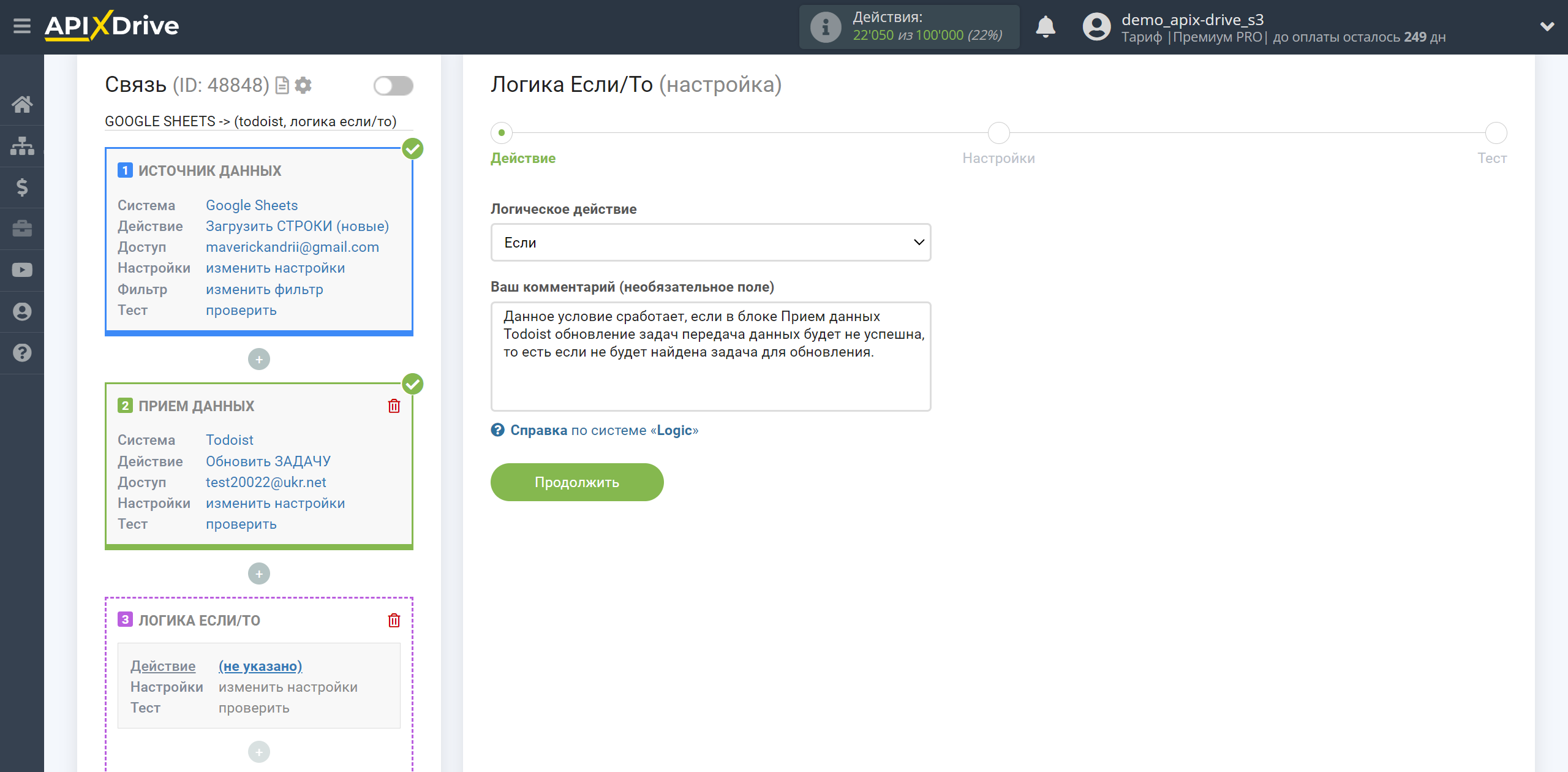
Task: Open the help question sidebar icon
Action: (x=22, y=353)
